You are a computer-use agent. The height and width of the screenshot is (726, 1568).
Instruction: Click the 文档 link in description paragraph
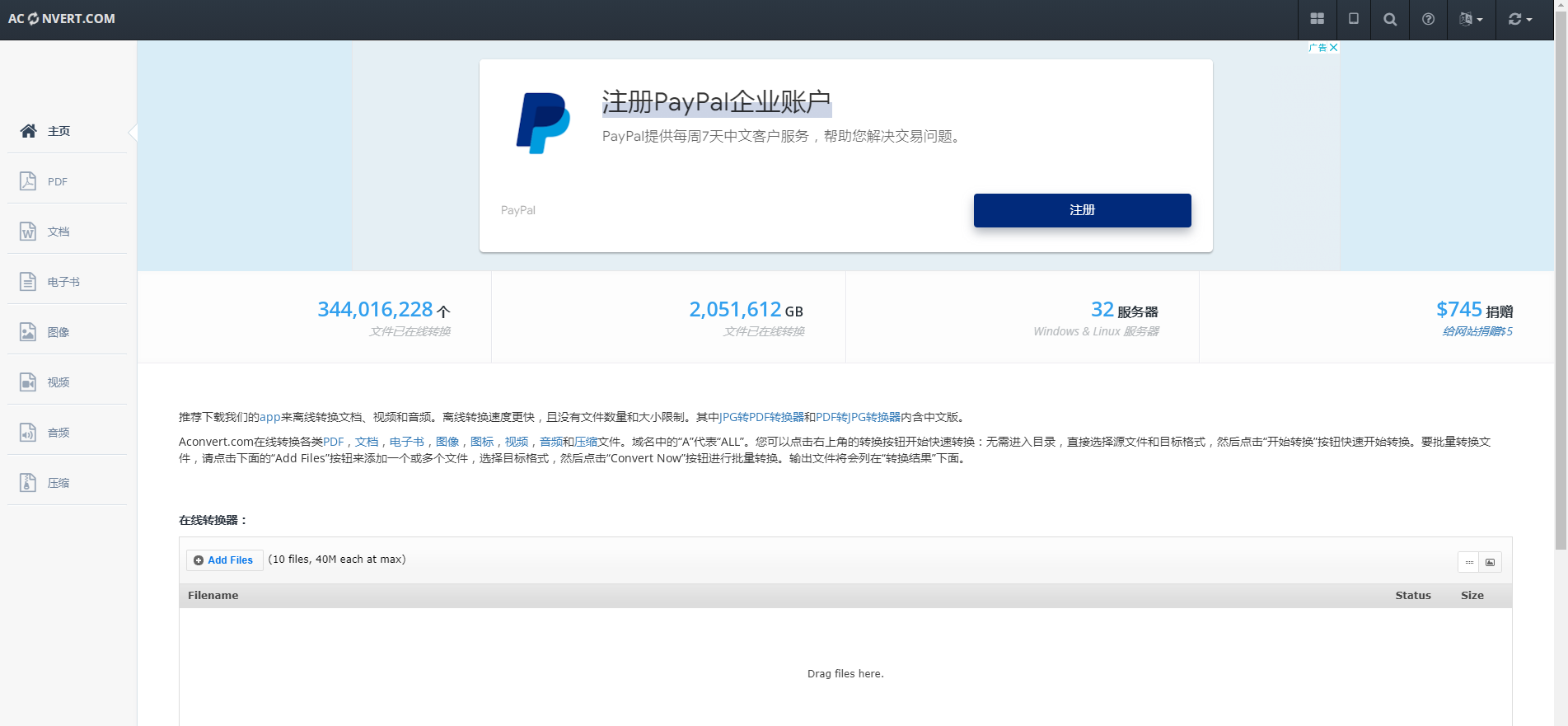pos(367,442)
